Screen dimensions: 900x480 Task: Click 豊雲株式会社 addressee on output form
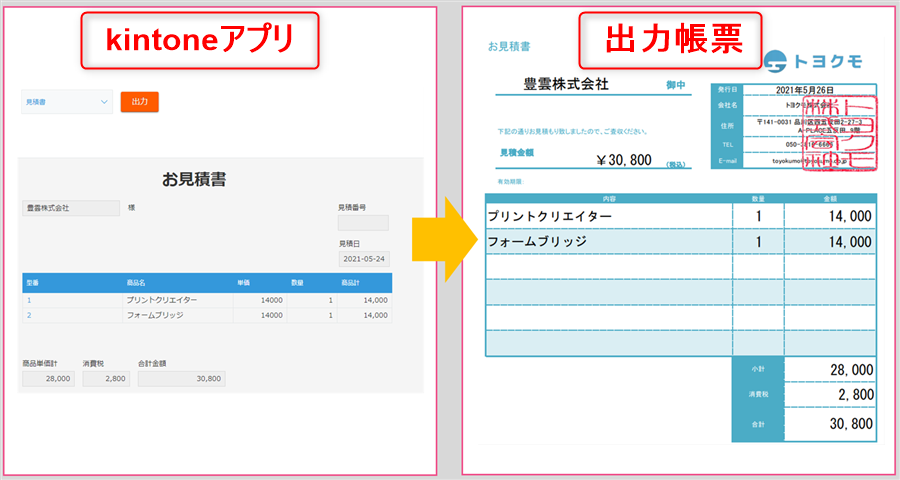pos(565,84)
